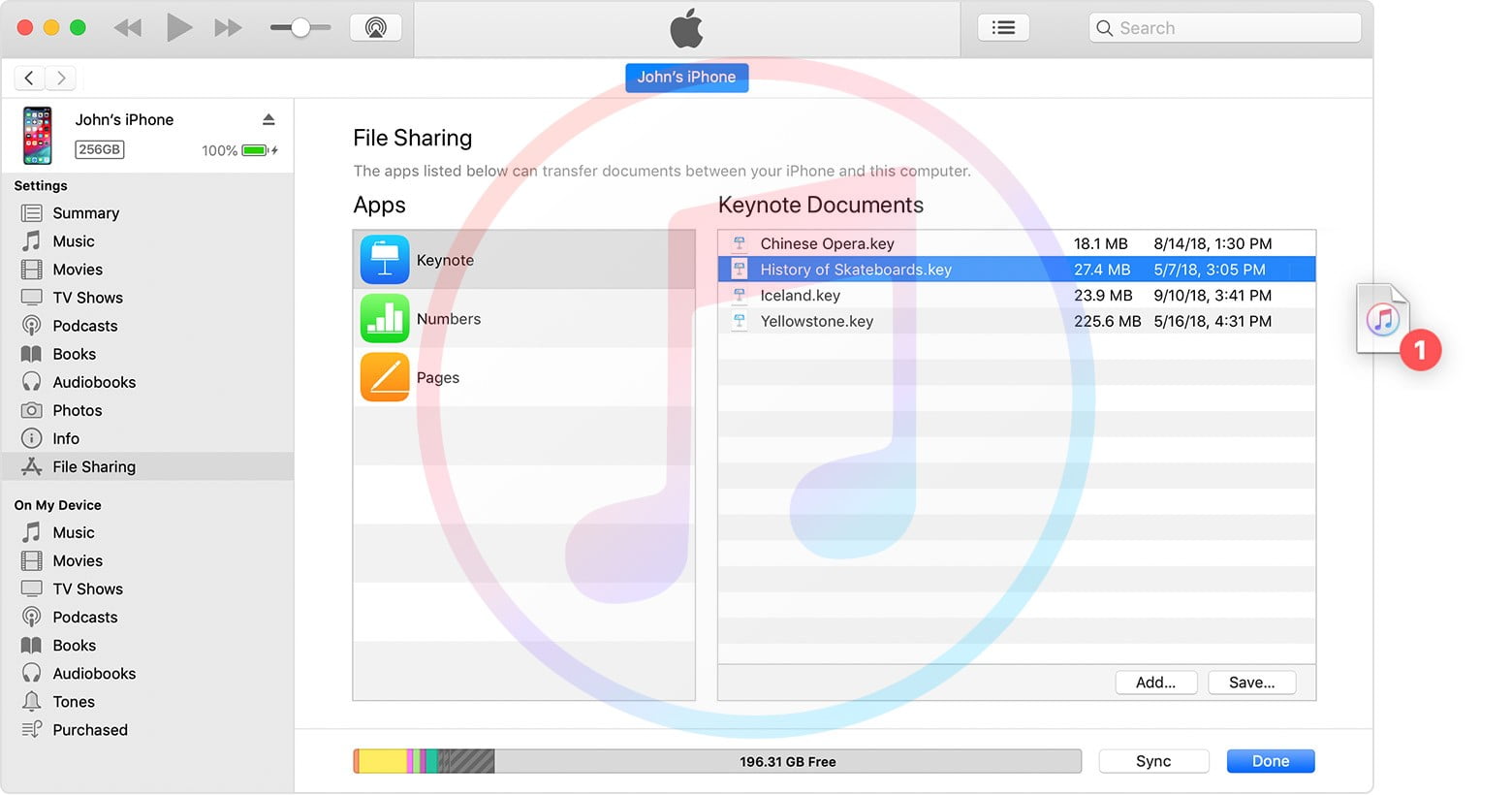Click the yellow segment of storage bar
This screenshot has width=1512, height=795.
coord(383,761)
